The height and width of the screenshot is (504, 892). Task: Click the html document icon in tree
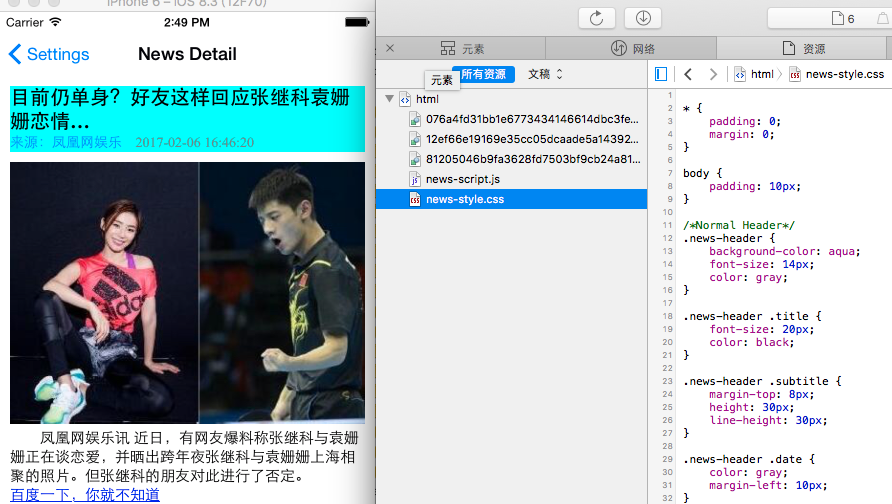click(405, 99)
